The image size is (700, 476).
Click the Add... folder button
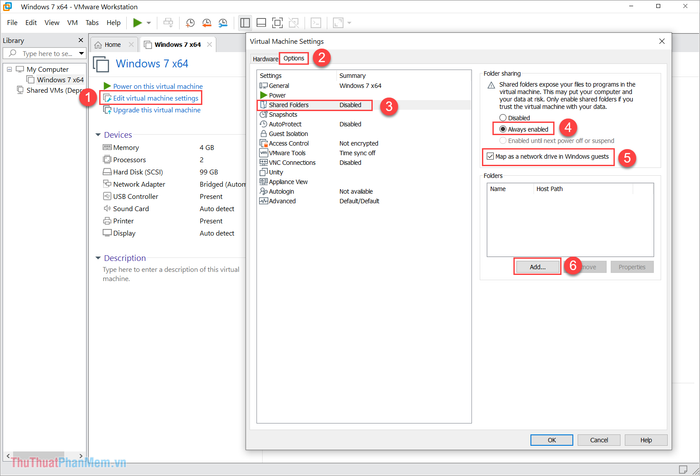pyautogui.click(x=538, y=267)
